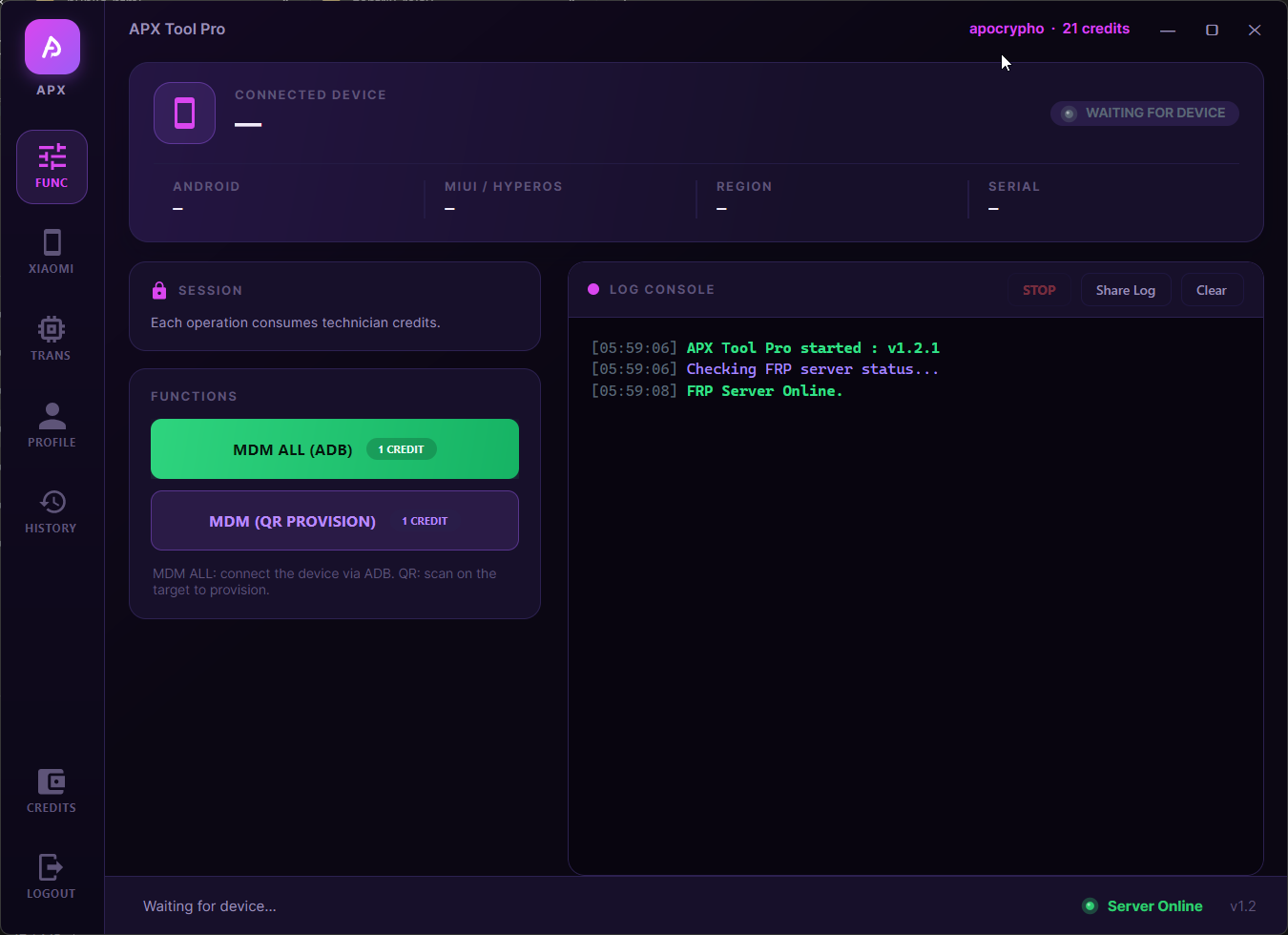
Task: Click the MIUI / HYPEROS field label
Action: pyautogui.click(x=503, y=187)
